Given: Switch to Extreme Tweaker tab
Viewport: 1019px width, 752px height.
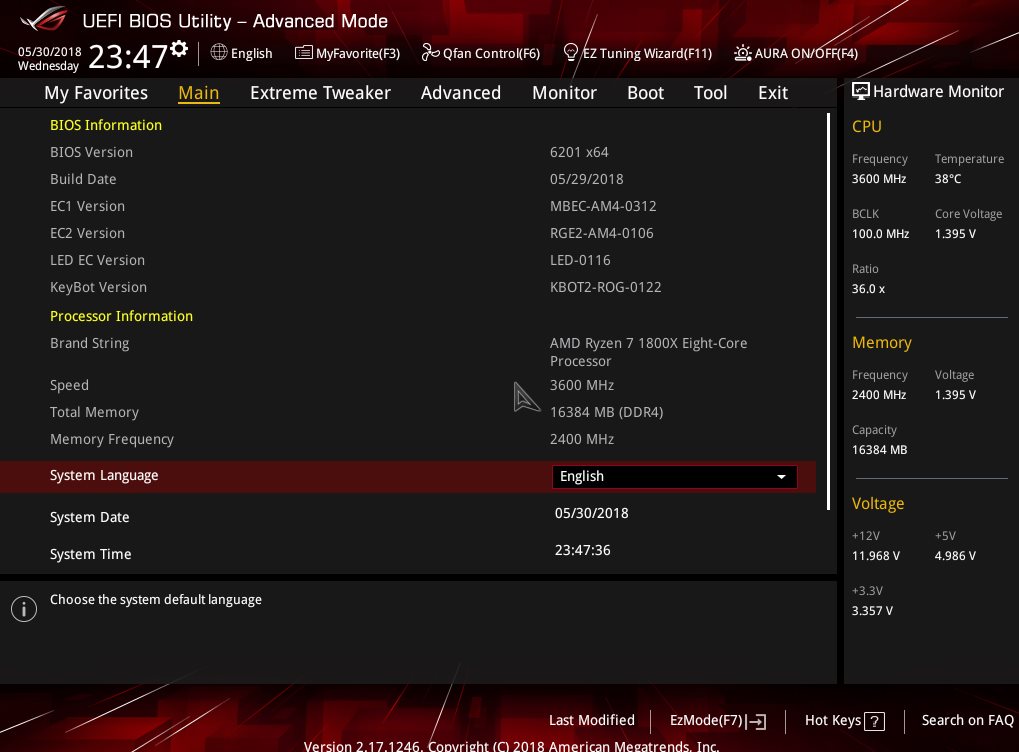Looking at the screenshot, I should pos(320,93).
